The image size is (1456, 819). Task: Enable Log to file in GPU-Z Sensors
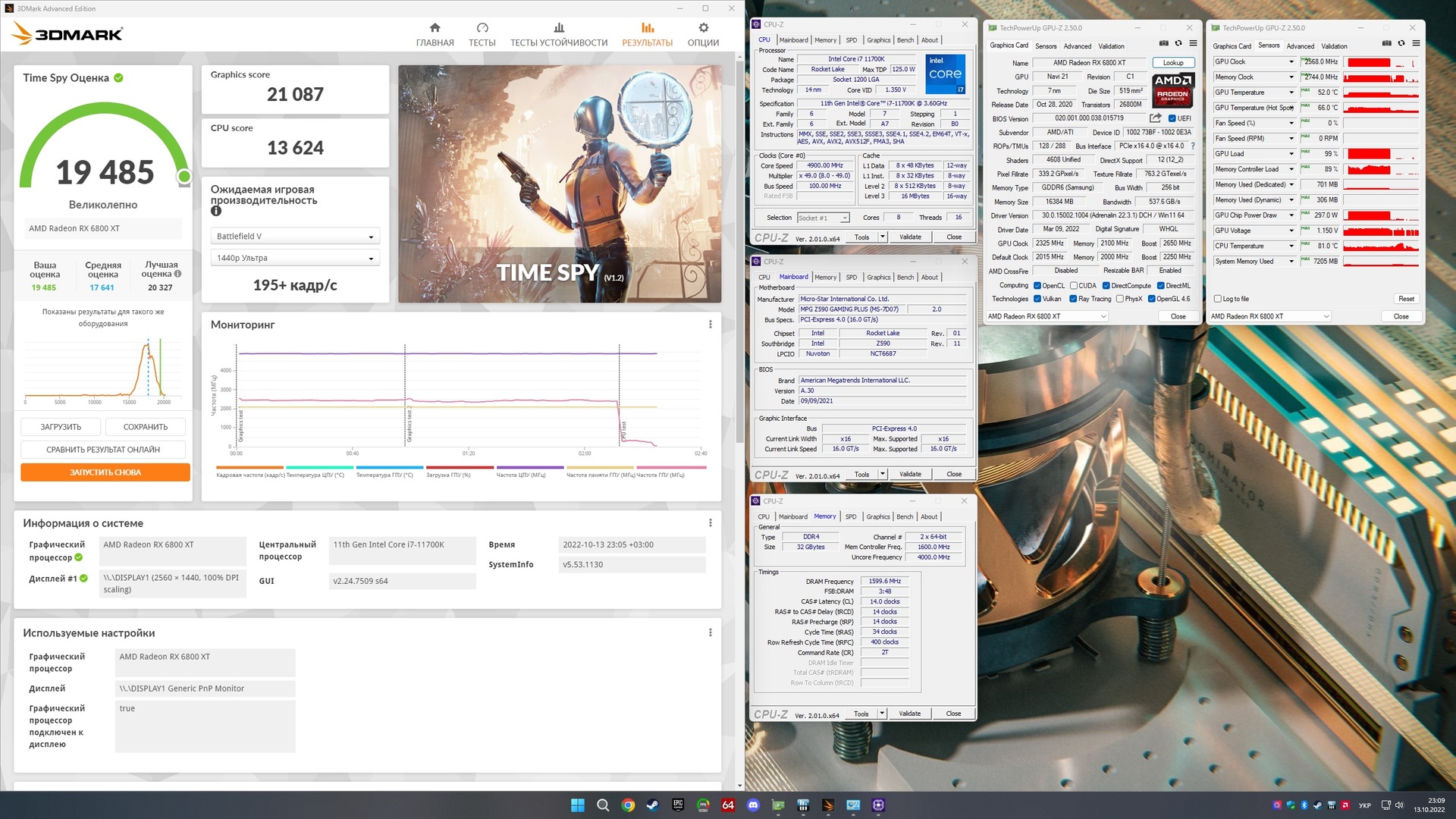[x=1218, y=299]
